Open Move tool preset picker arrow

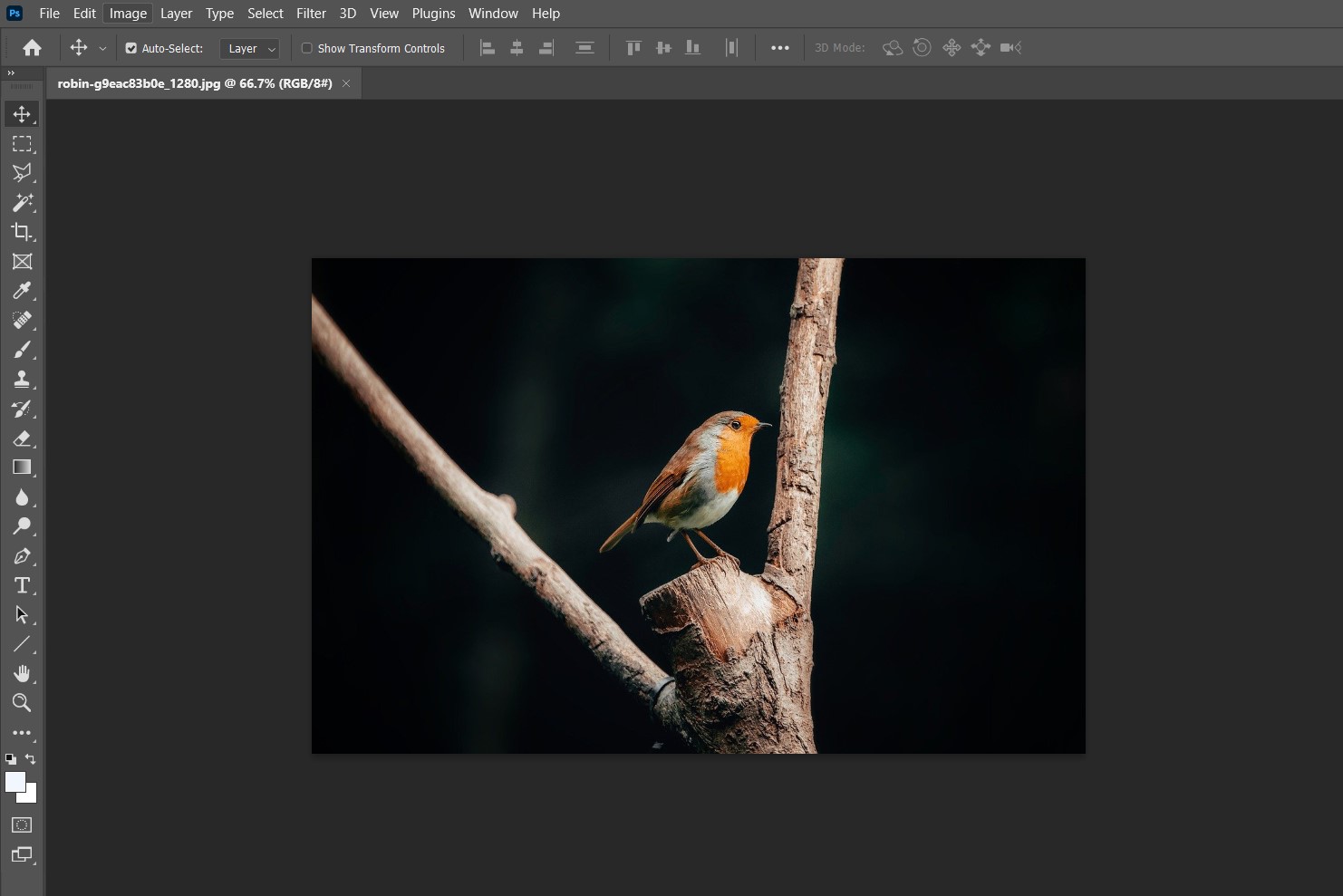(102, 49)
